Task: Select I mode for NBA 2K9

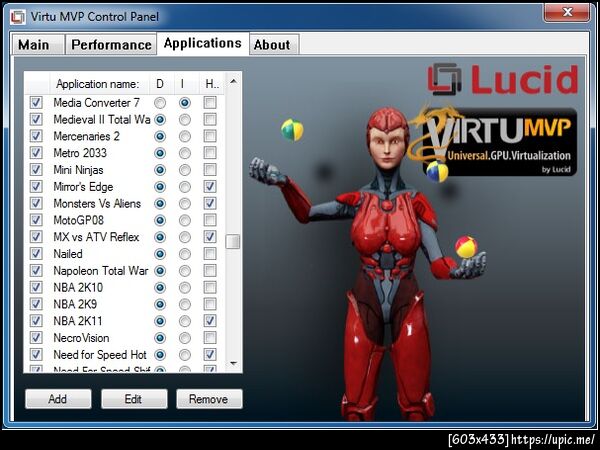Action: (185, 304)
